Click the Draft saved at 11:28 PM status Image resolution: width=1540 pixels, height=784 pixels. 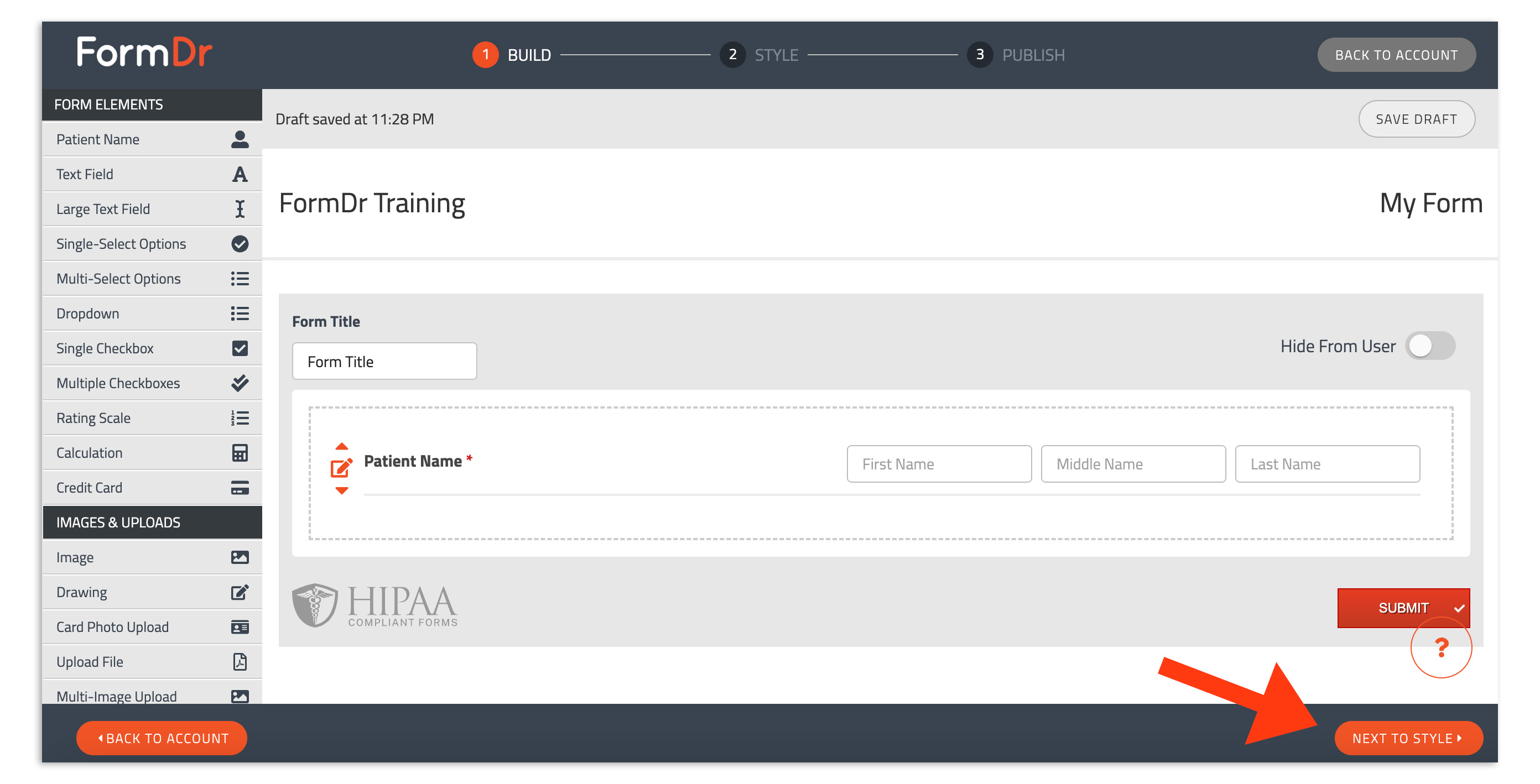[x=355, y=119]
